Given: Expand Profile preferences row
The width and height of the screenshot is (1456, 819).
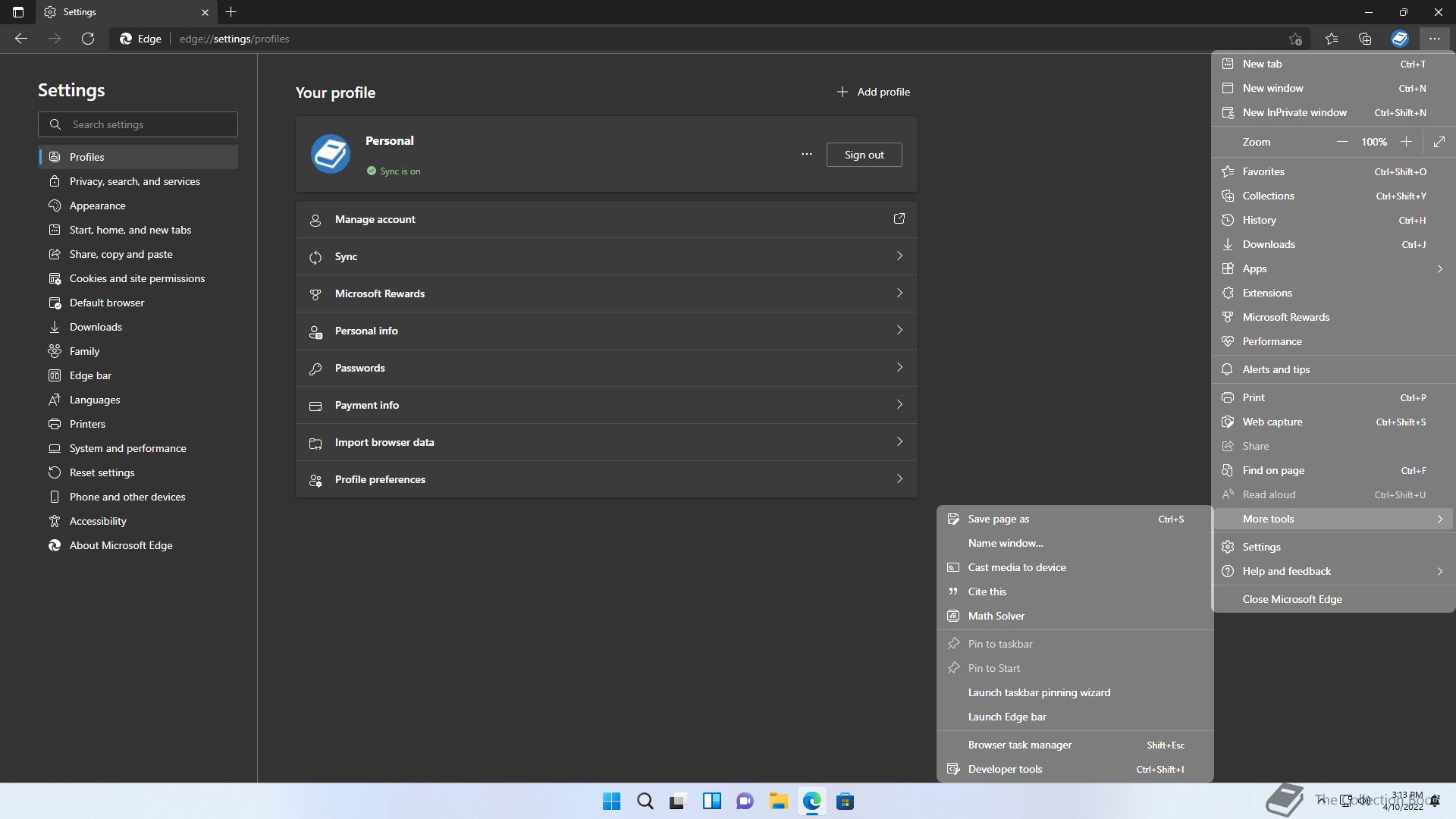Looking at the screenshot, I should point(607,479).
